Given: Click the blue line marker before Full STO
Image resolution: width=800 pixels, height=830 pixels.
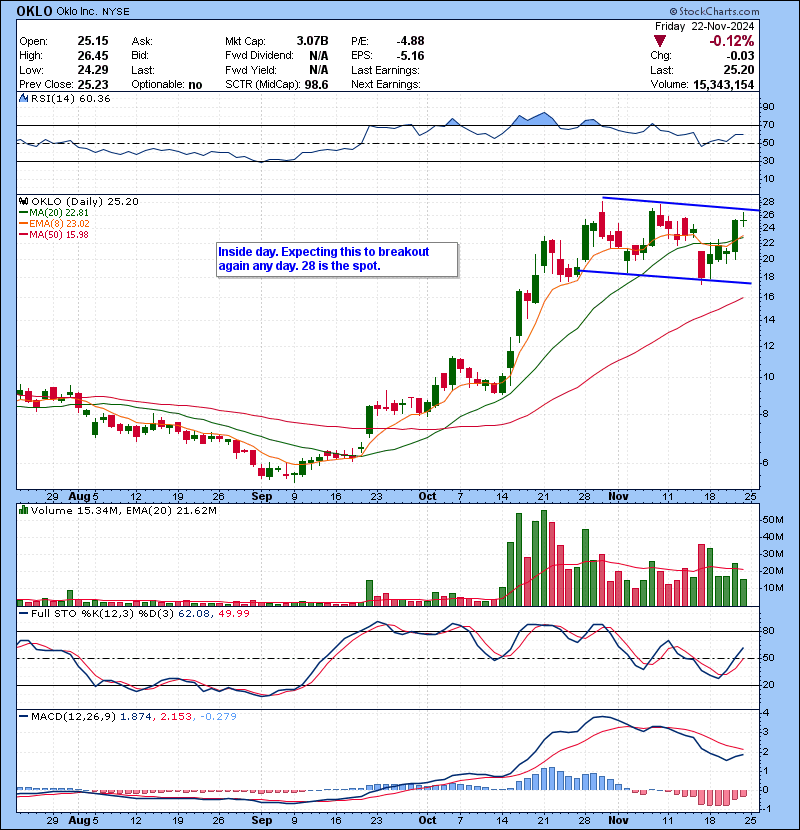Looking at the screenshot, I should (x=23, y=614).
